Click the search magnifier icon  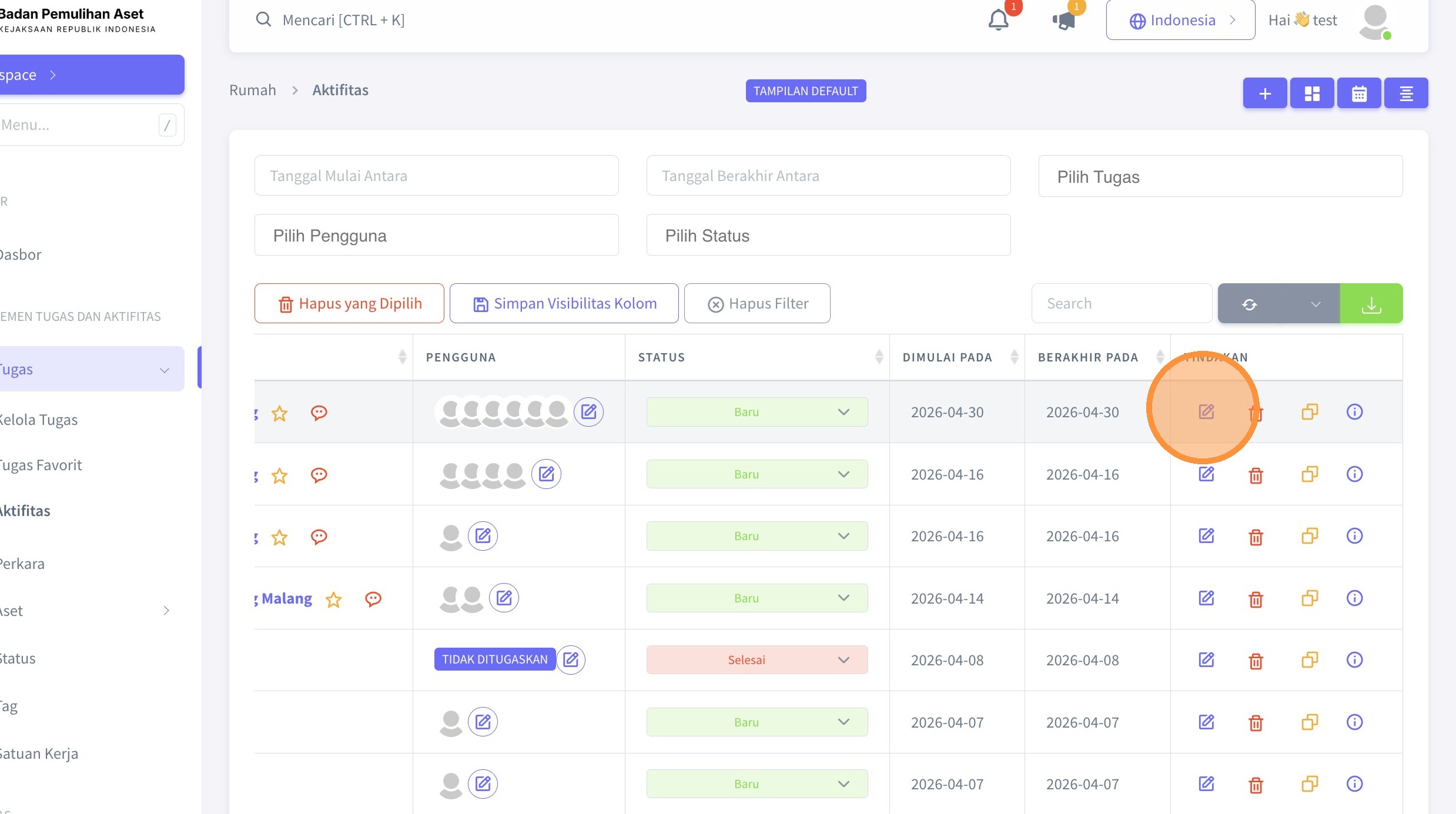click(x=263, y=20)
